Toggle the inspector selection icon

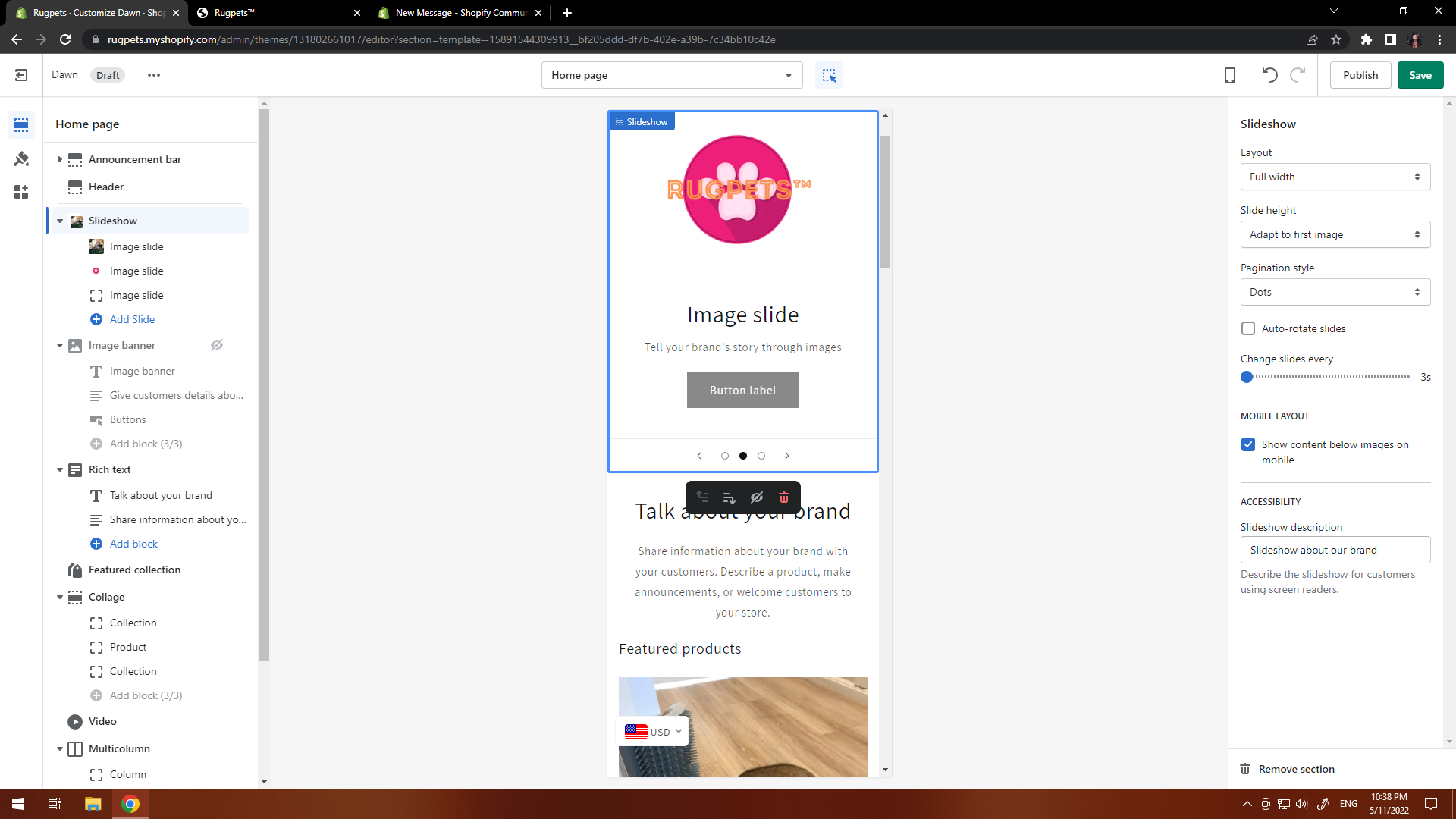(x=829, y=75)
